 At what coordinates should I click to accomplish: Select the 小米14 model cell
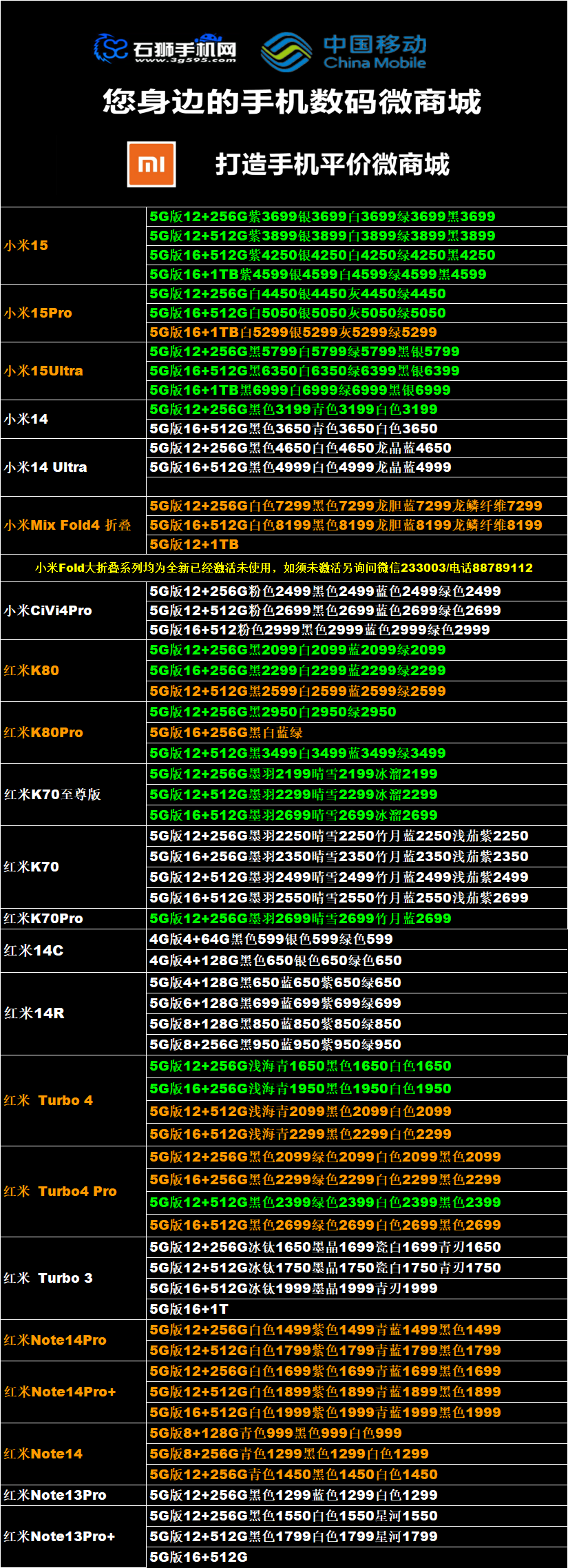pyautogui.click(x=73, y=419)
